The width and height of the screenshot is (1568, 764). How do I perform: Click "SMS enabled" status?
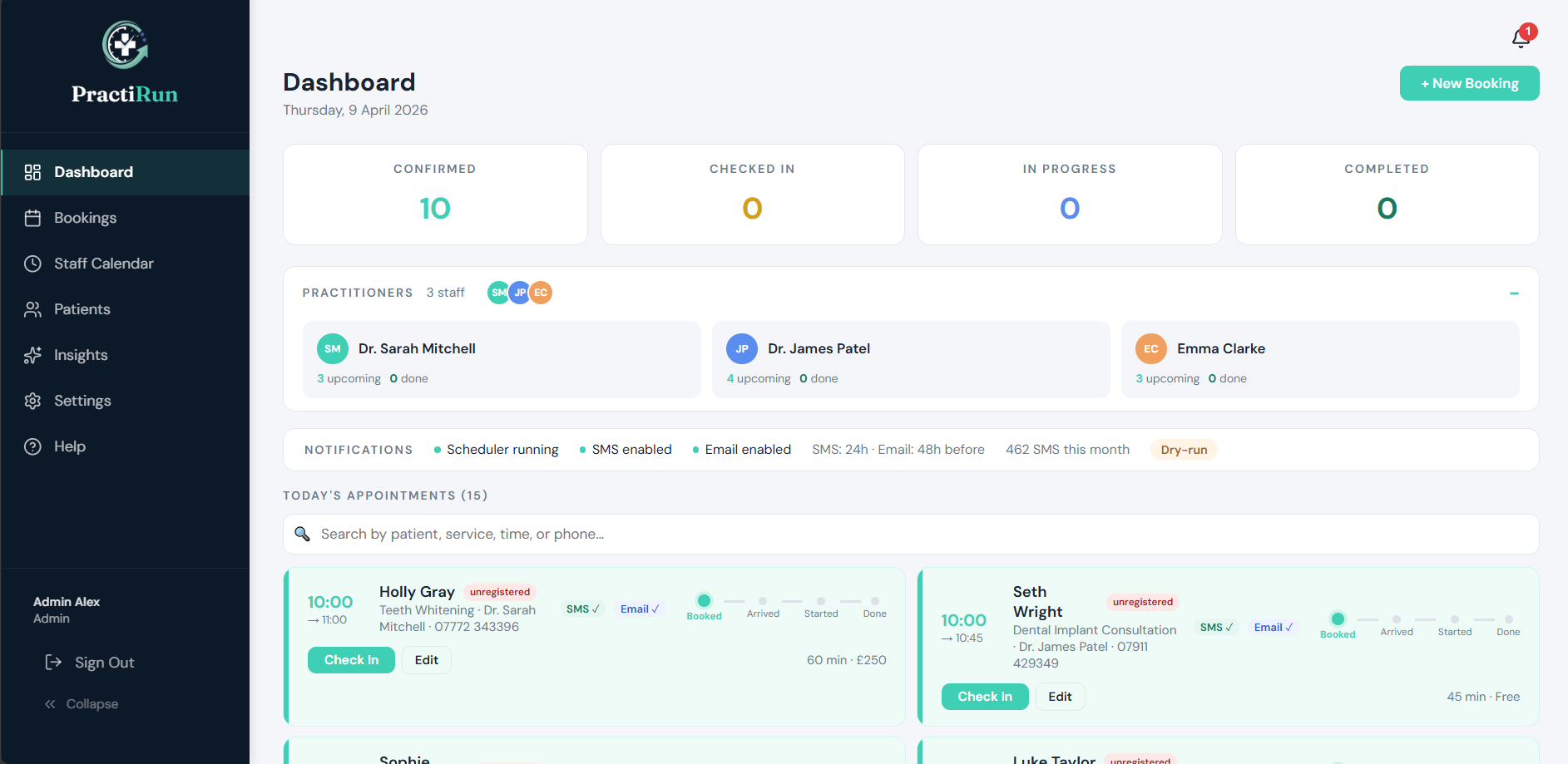point(626,450)
